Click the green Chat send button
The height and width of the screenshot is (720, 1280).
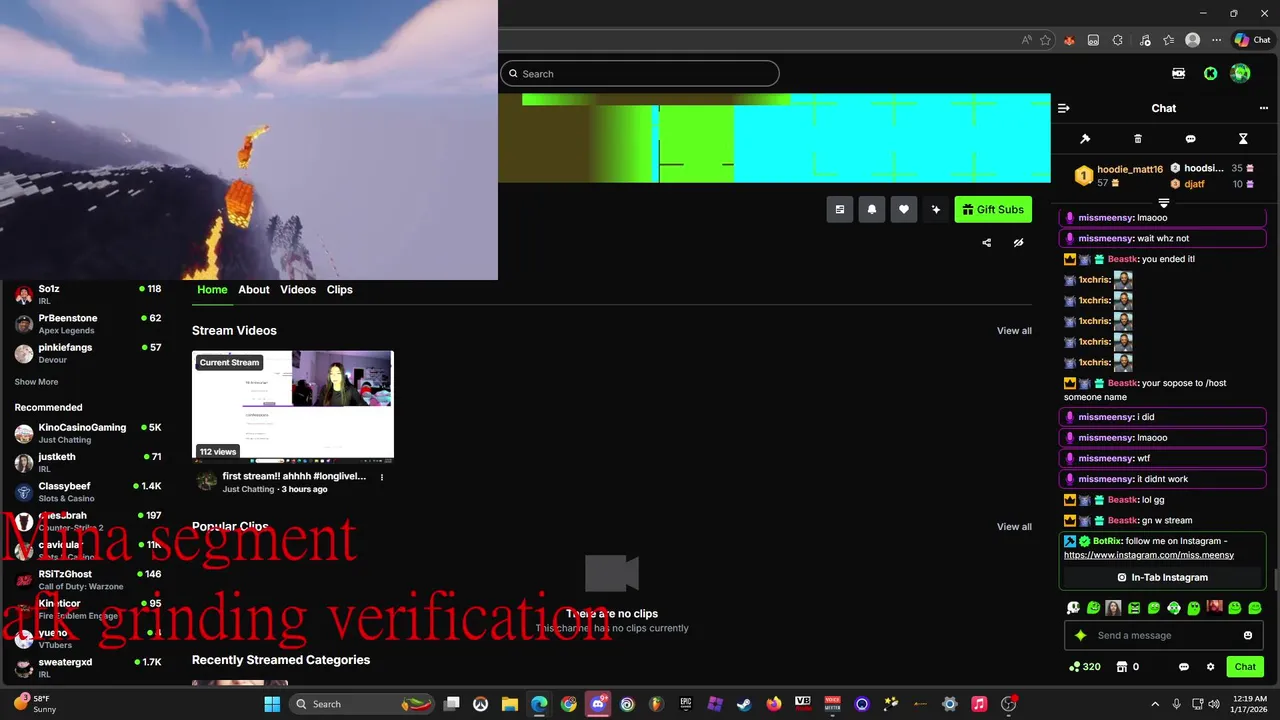tap(1245, 667)
